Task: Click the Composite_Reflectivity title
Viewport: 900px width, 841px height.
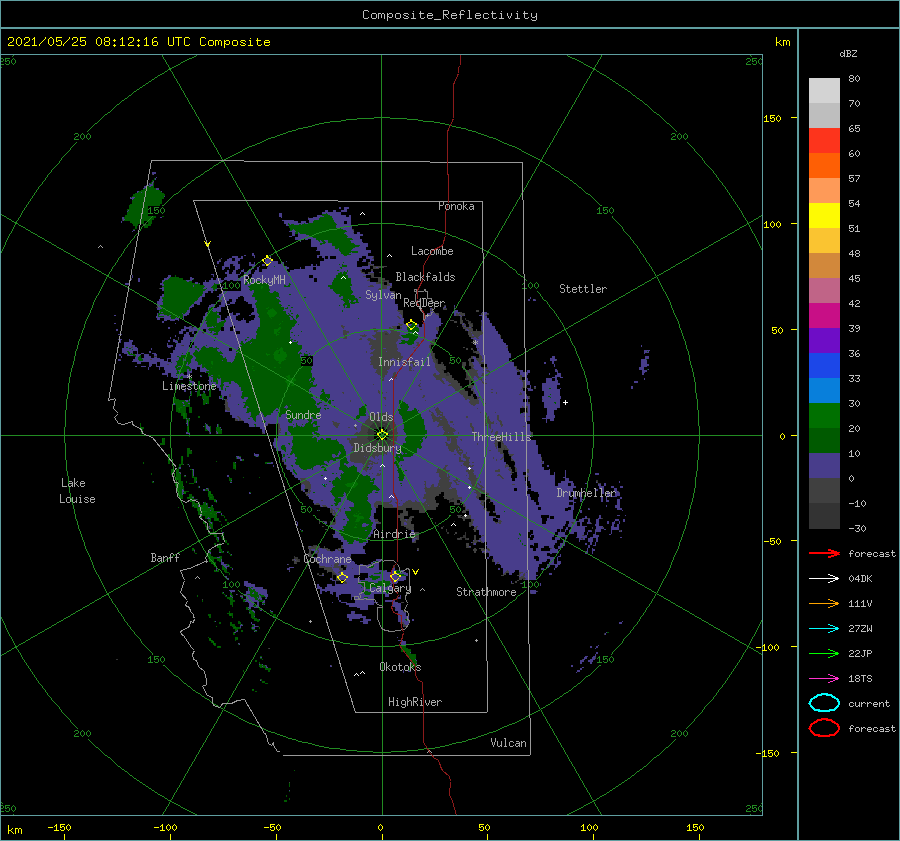Action: click(450, 15)
